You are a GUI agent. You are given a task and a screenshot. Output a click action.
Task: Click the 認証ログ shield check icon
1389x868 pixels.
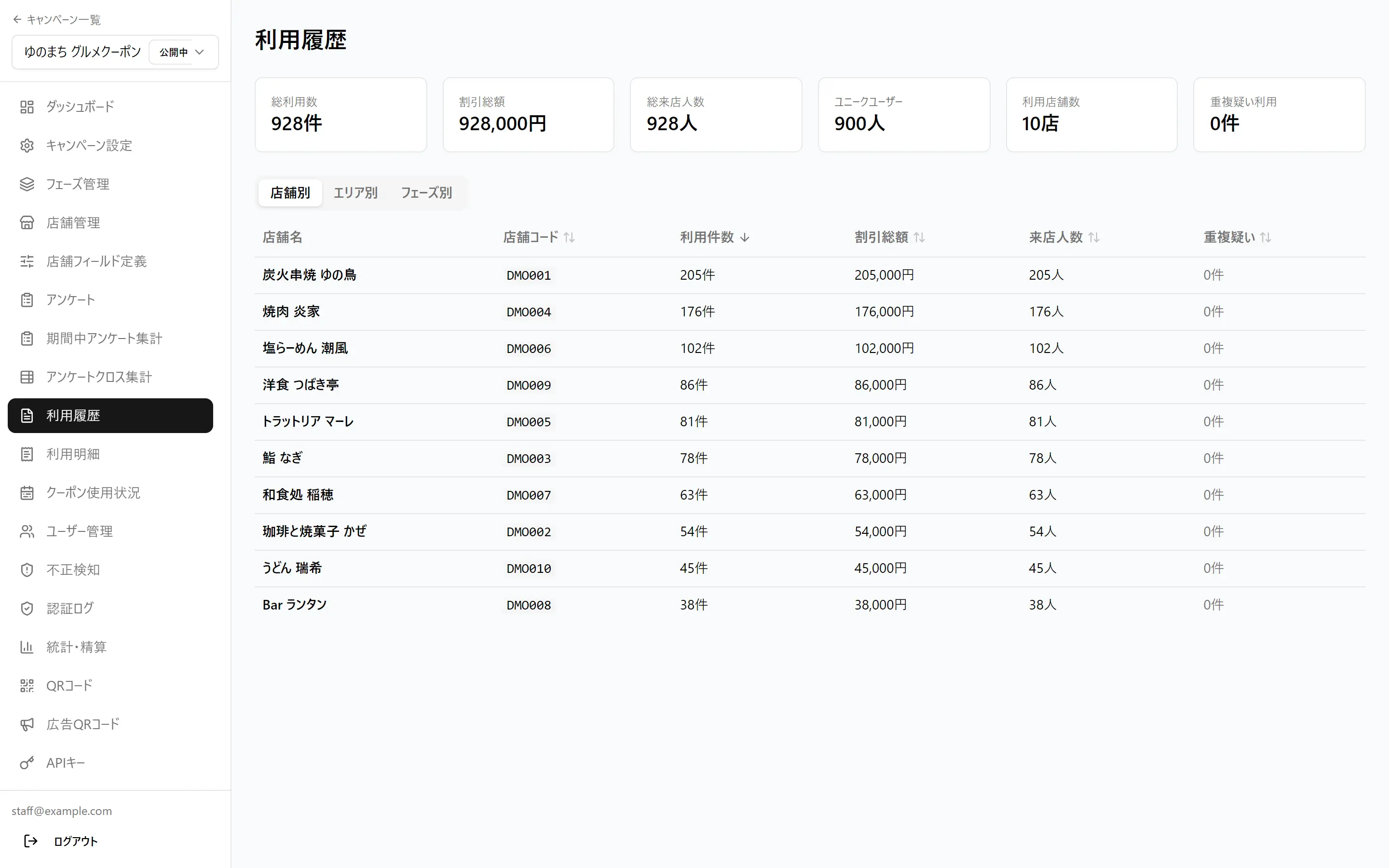pos(27,609)
